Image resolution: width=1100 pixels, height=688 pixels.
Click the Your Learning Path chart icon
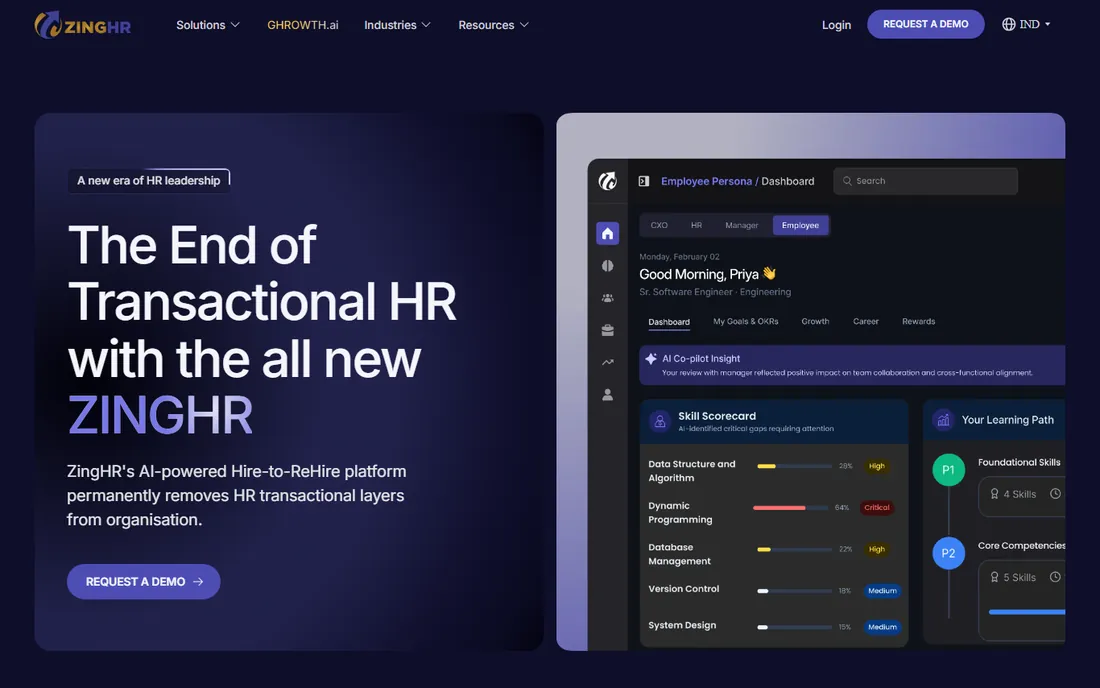(x=943, y=420)
